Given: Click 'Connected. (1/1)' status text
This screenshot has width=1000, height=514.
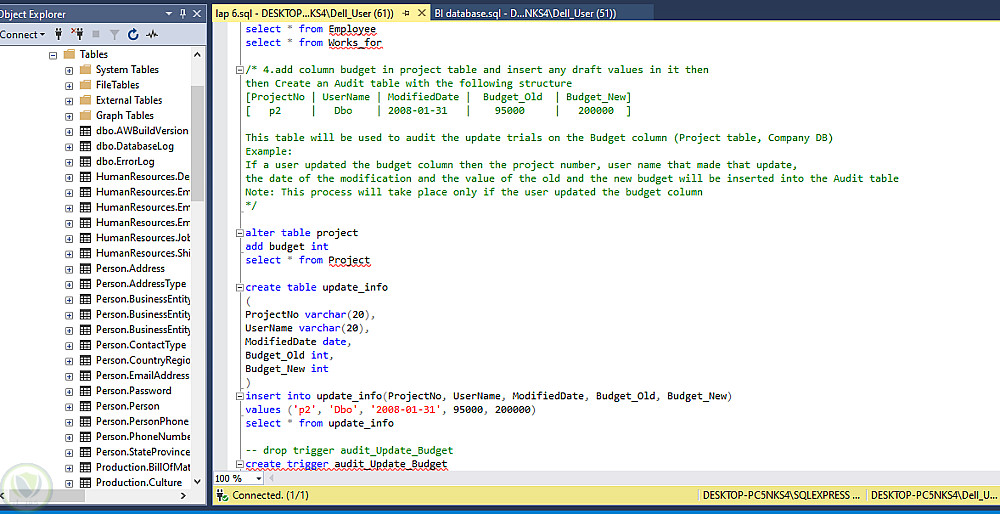Looking at the screenshot, I should (x=270, y=495).
